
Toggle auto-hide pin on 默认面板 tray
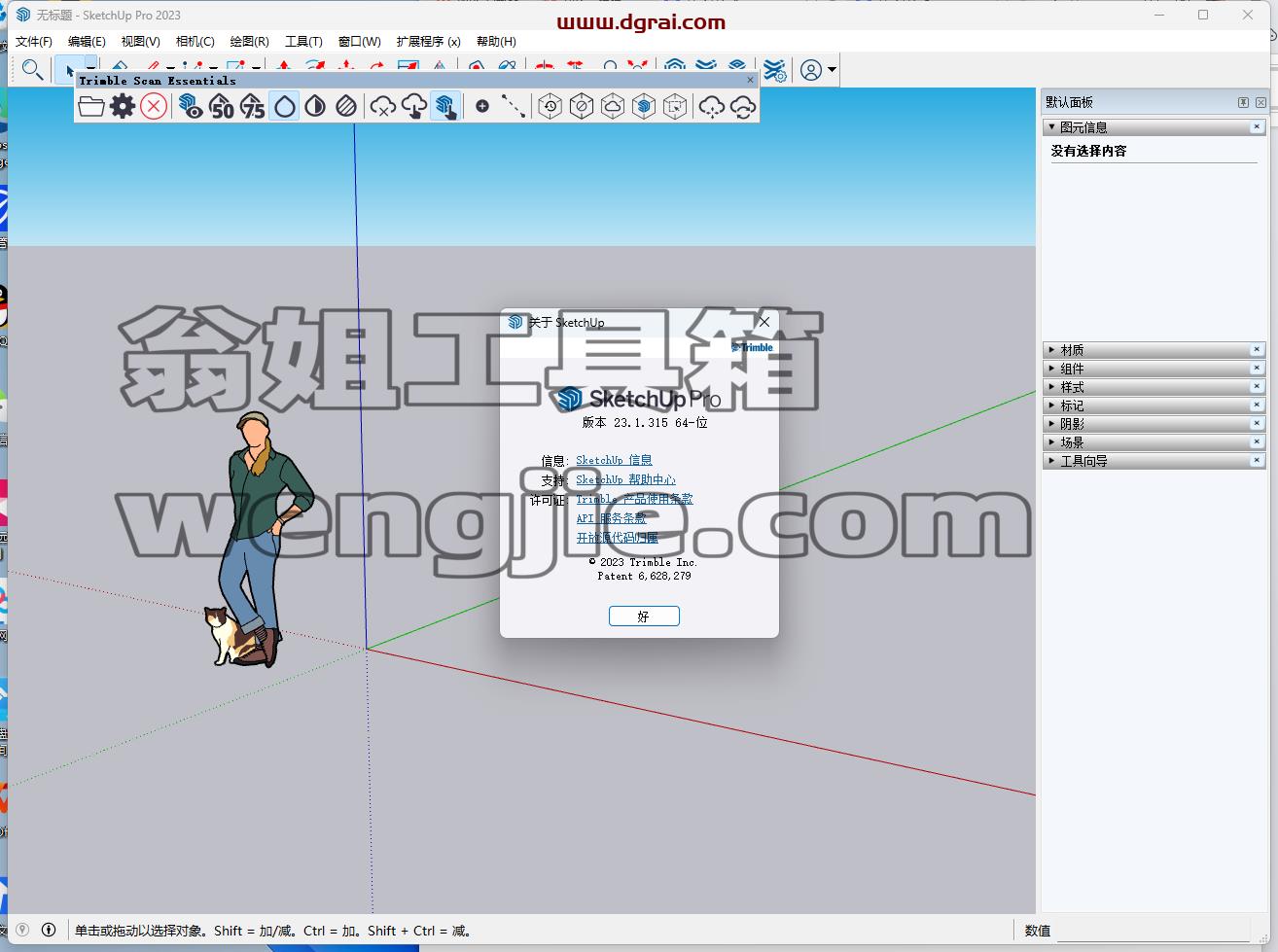click(1243, 102)
